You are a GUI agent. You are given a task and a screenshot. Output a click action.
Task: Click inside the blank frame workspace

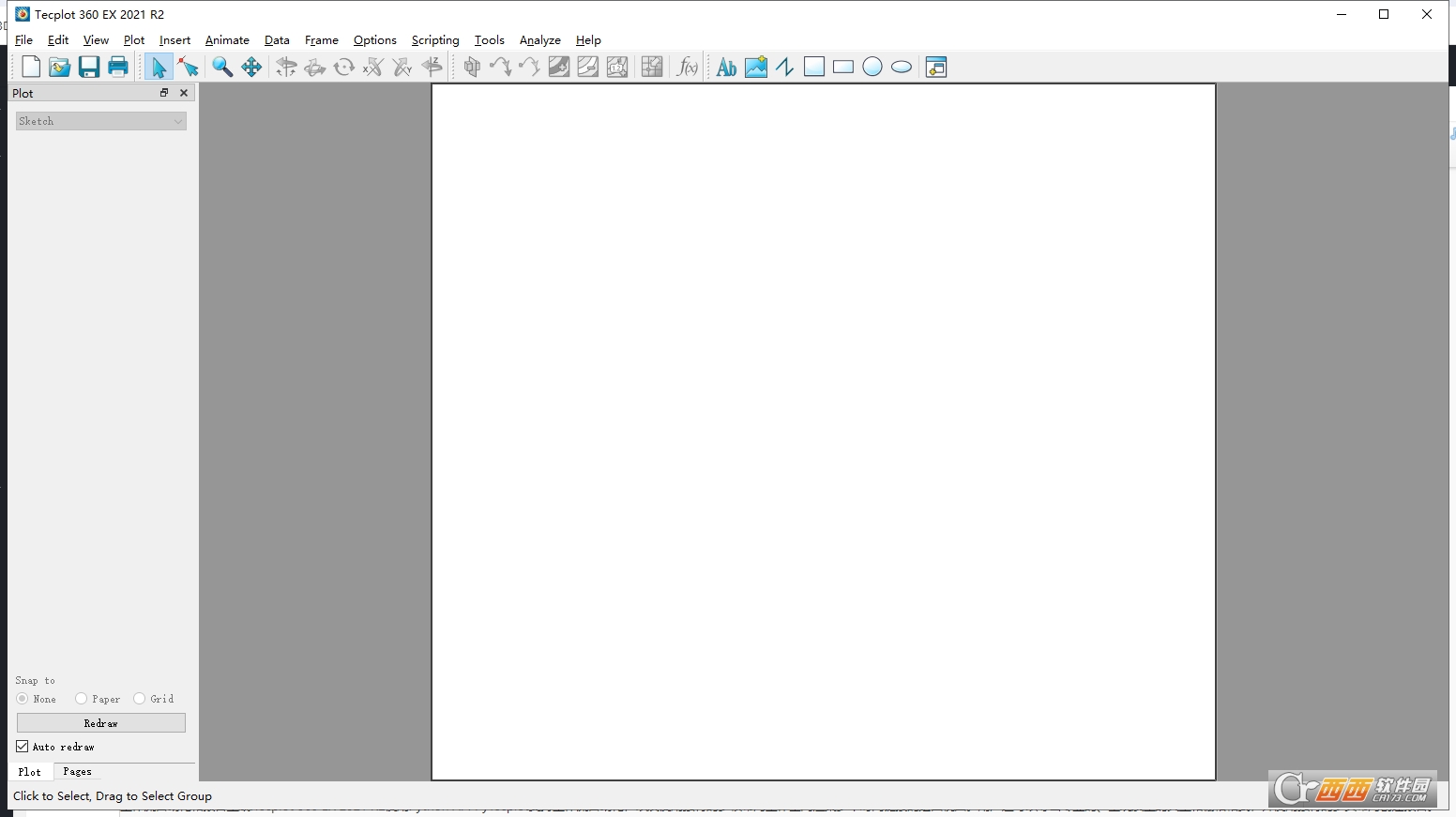point(824,431)
